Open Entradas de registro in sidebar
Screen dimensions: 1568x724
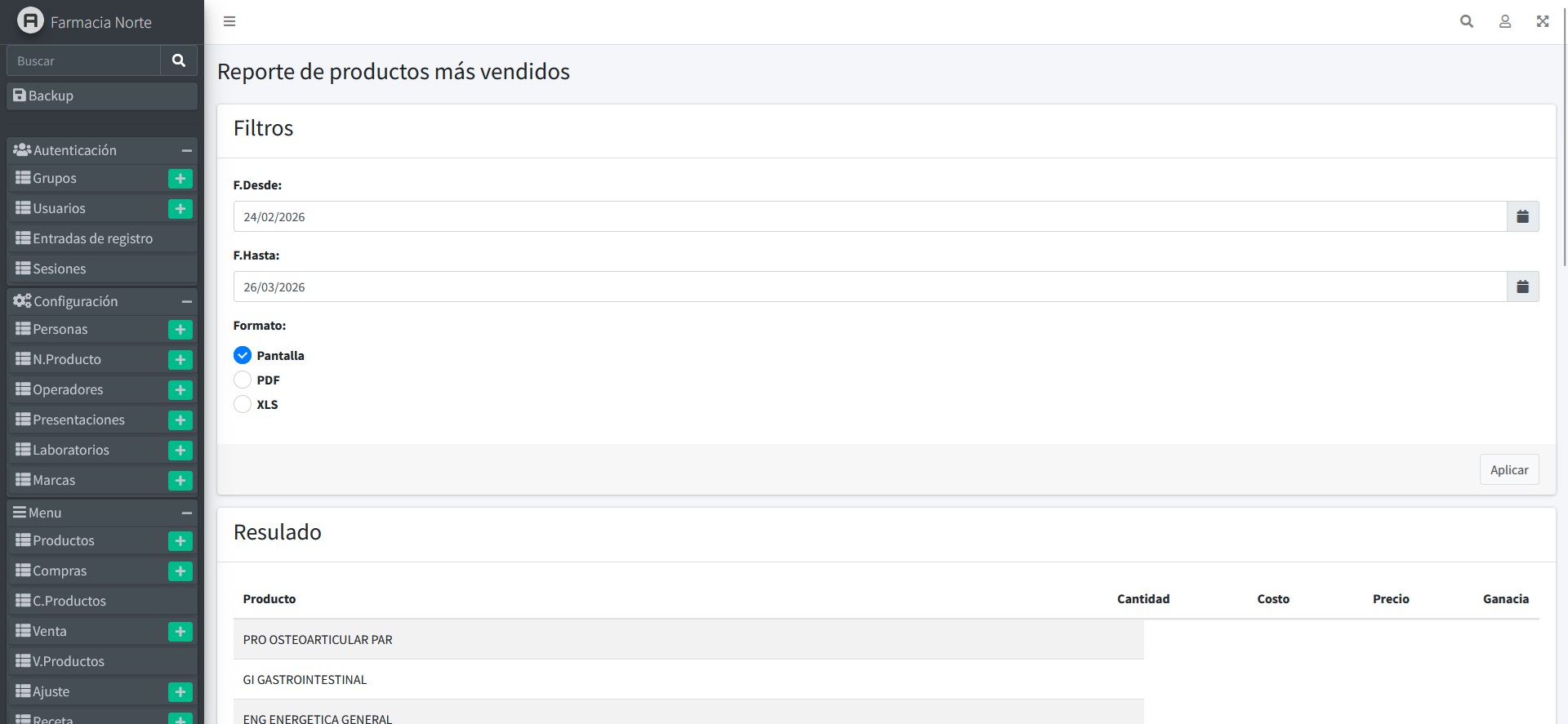[x=92, y=238]
